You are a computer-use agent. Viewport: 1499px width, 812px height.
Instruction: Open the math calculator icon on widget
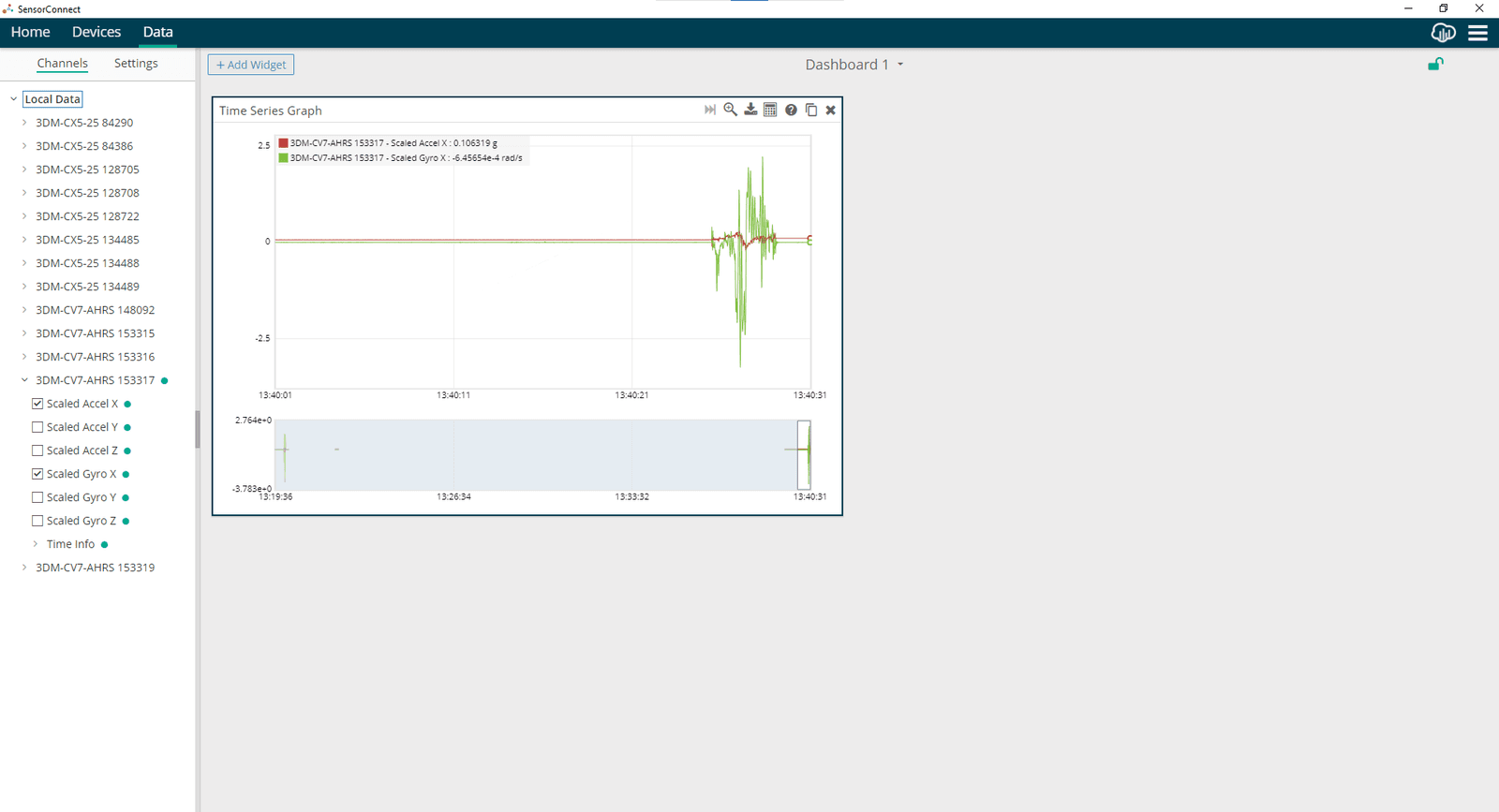click(770, 110)
